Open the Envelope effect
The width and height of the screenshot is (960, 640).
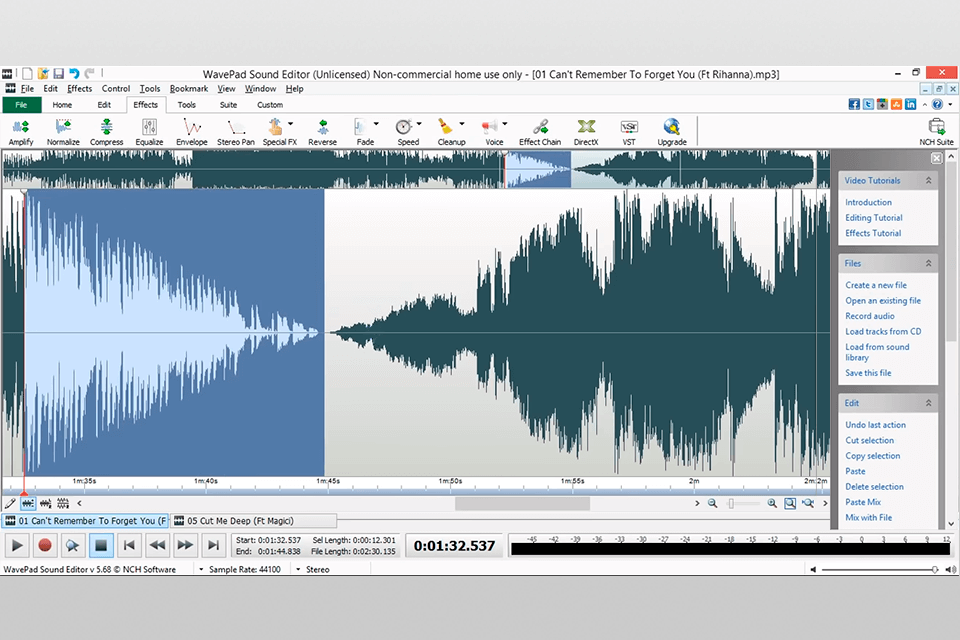click(192, 132)
